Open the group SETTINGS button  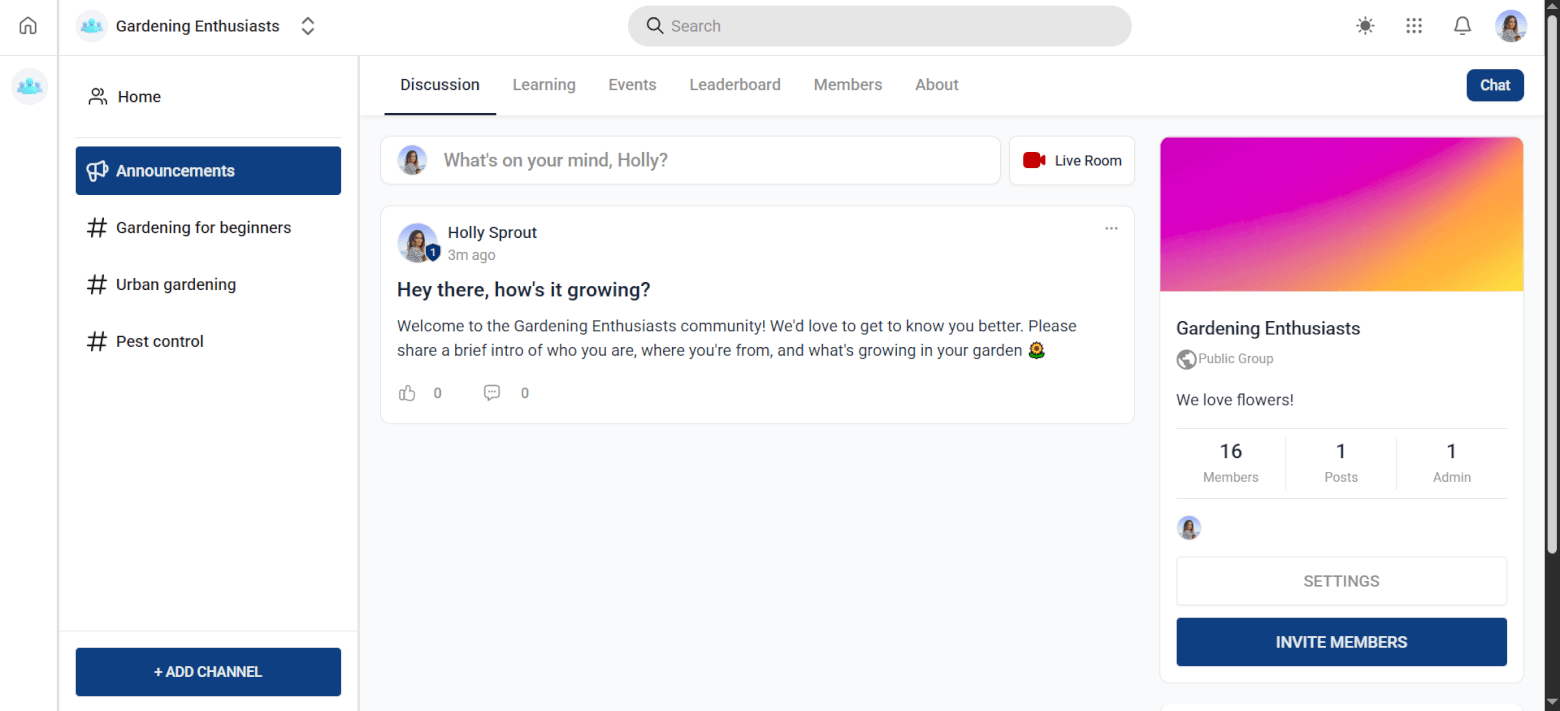point(1341,581)
